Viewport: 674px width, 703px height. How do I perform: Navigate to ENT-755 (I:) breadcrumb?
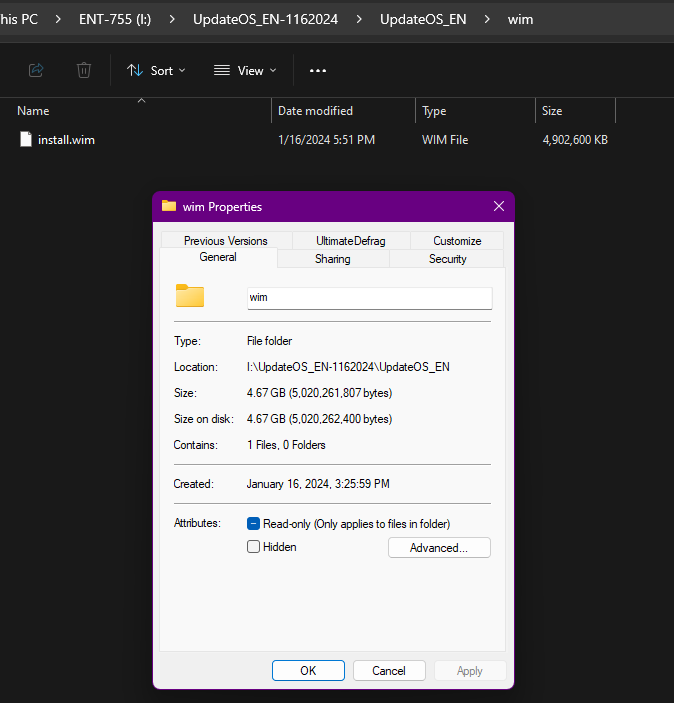(x=115, y=19)
